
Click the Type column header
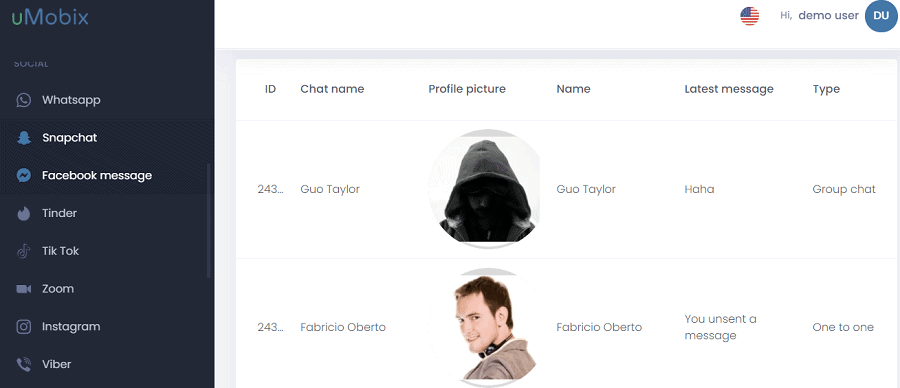pos(826,89)
